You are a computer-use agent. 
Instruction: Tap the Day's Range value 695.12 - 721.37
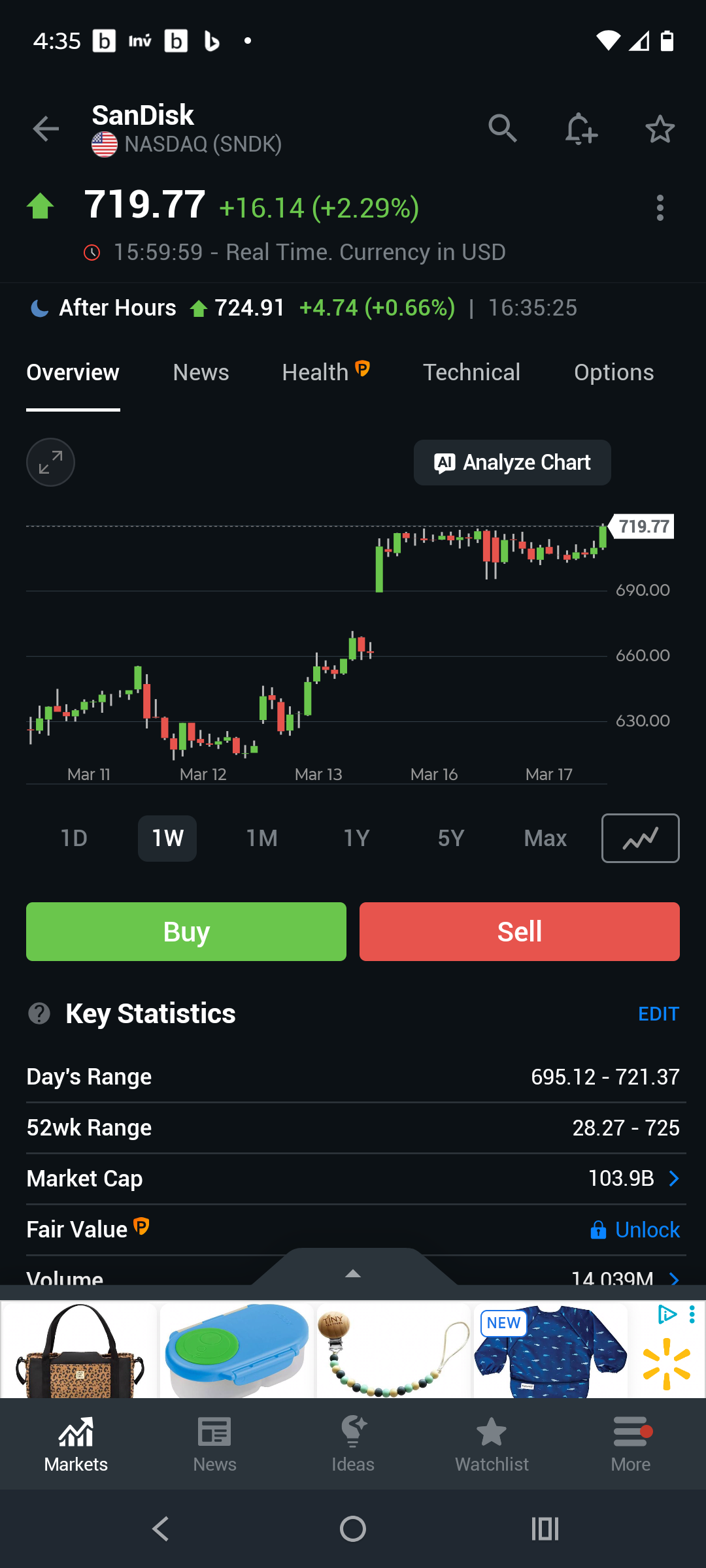click(x=605, y=1077)
